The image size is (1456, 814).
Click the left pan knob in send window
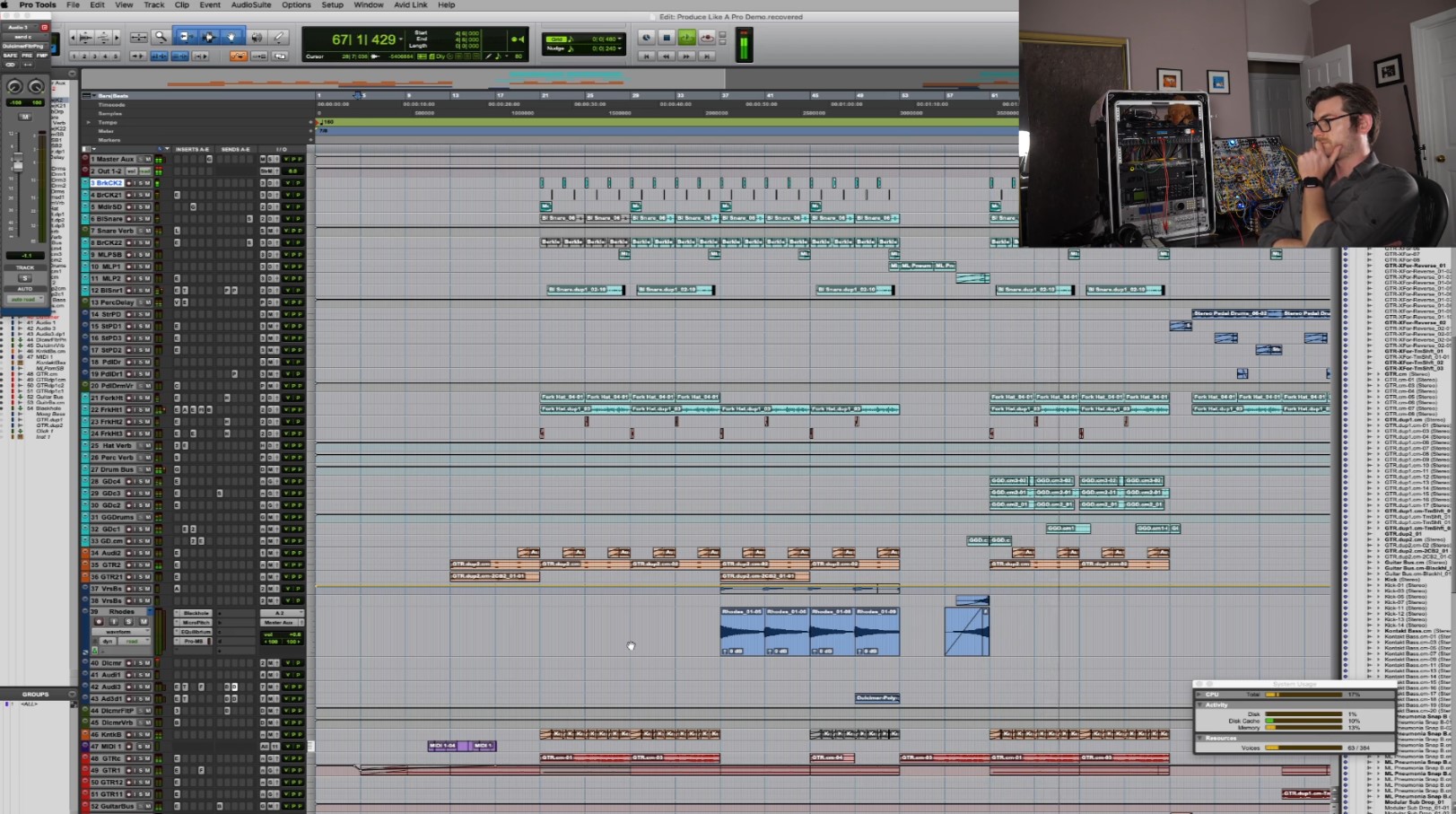point(14,86)
